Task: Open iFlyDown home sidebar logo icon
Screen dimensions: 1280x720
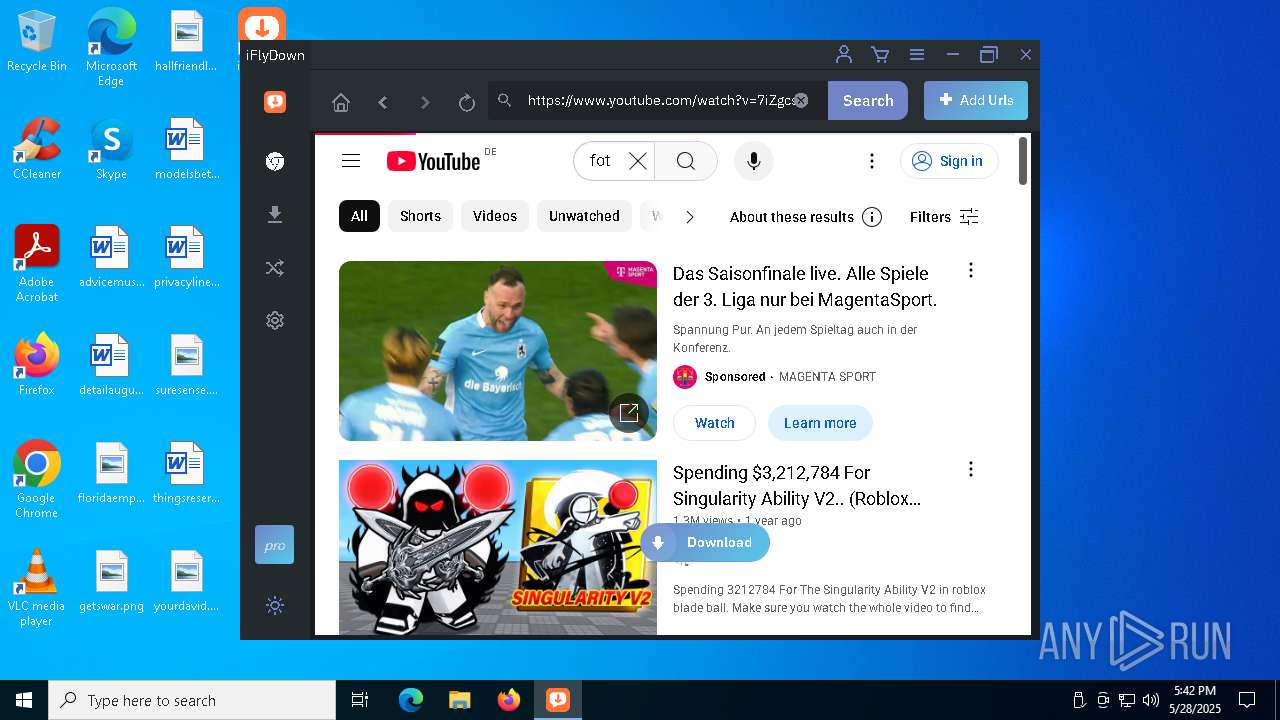Action: pos(275,101)
